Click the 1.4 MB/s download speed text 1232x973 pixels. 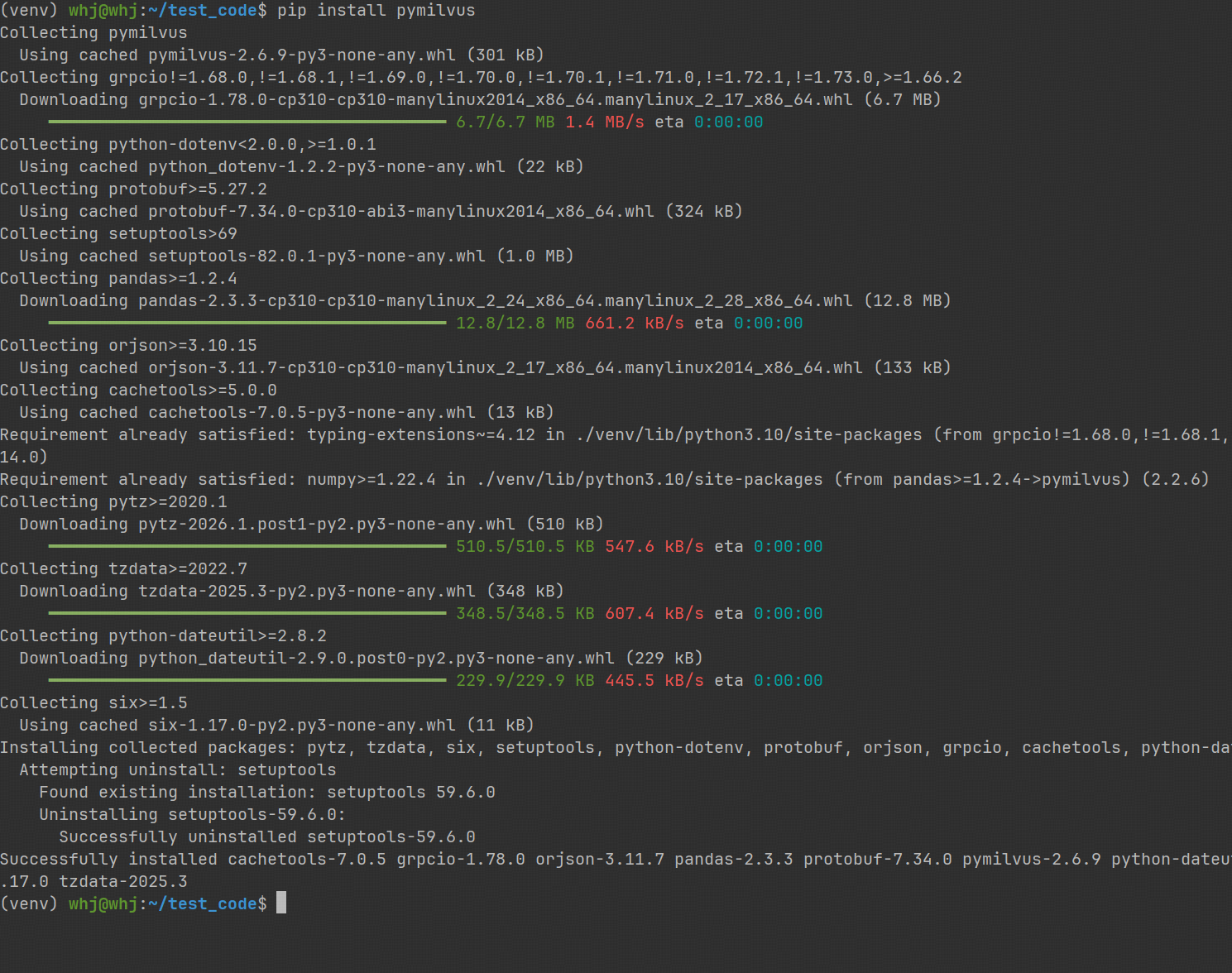(604, 122)
